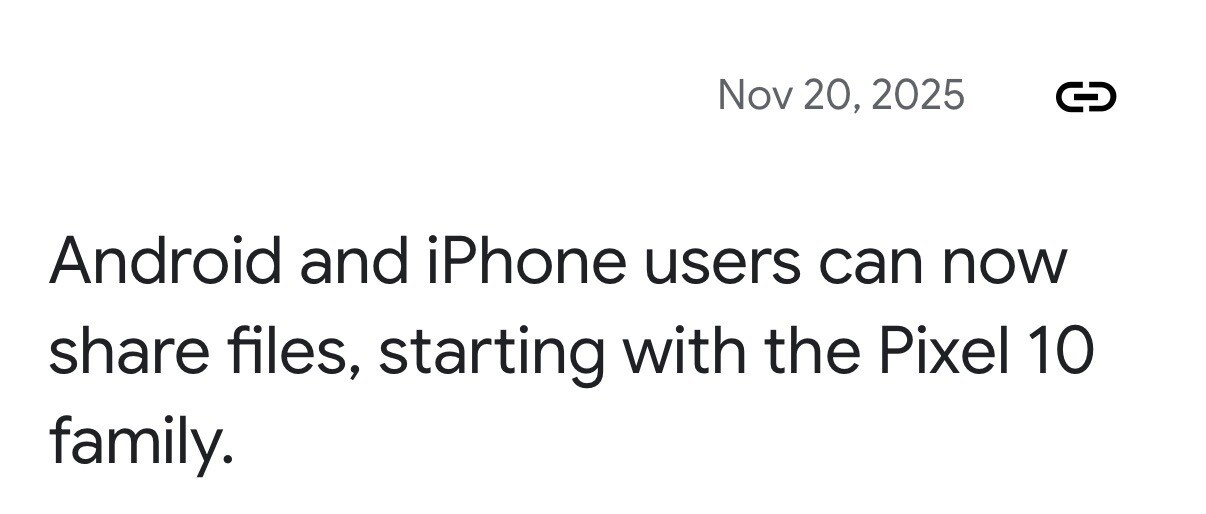Click the year "2025" in the date
Image resolution: width=1206 pixels, height=514 pixels.
coord(918,96)
